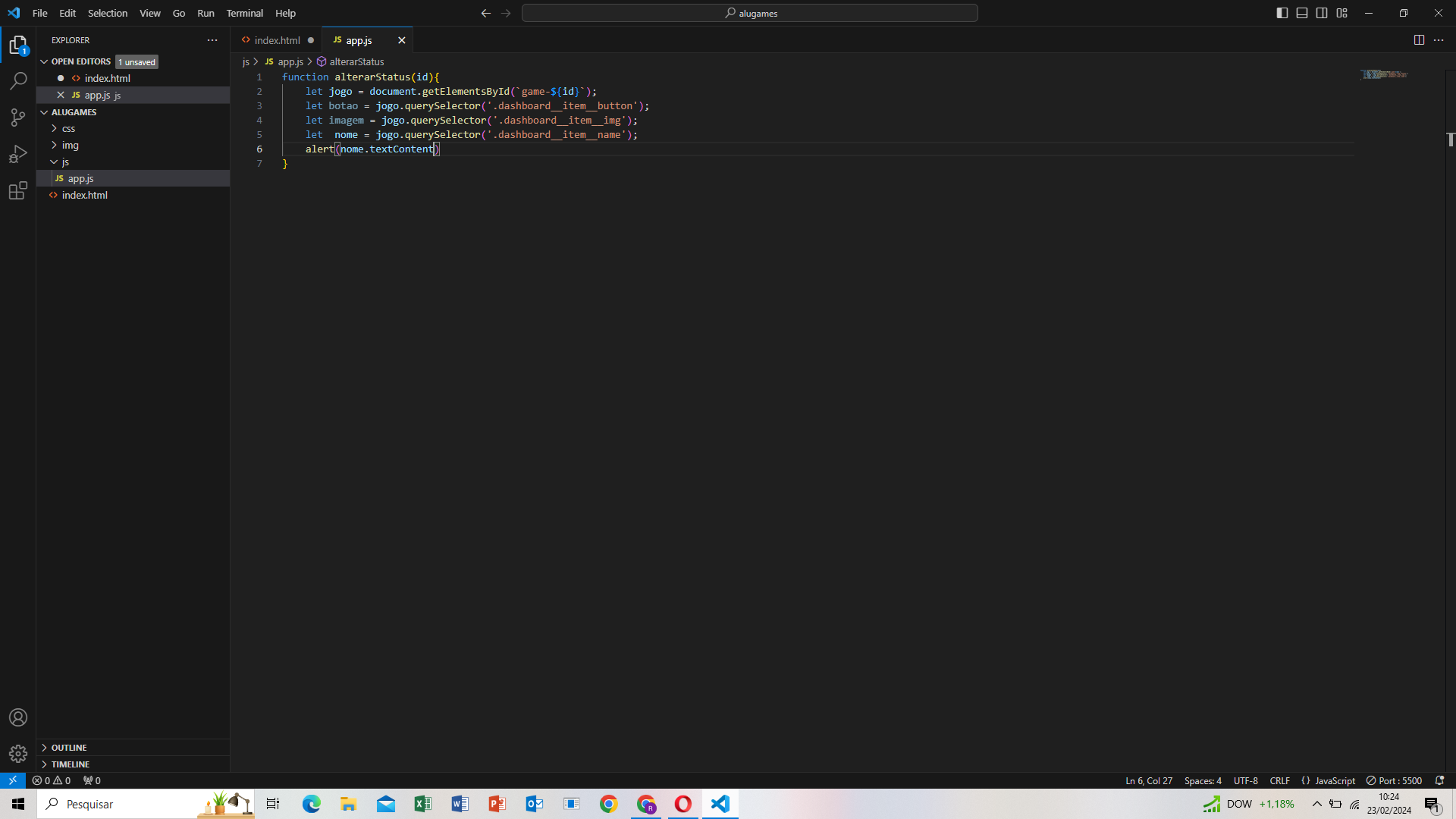Viewport: 1456px width, 819px height.
Task: Click the js folder breadcrumb
Action: [x=246, y=61]
